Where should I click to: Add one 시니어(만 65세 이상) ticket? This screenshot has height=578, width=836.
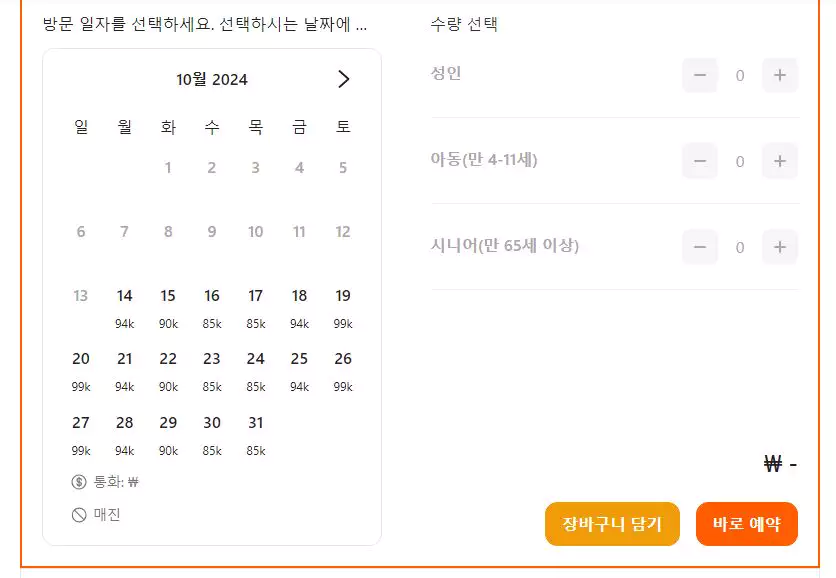(x=779, y=247)
